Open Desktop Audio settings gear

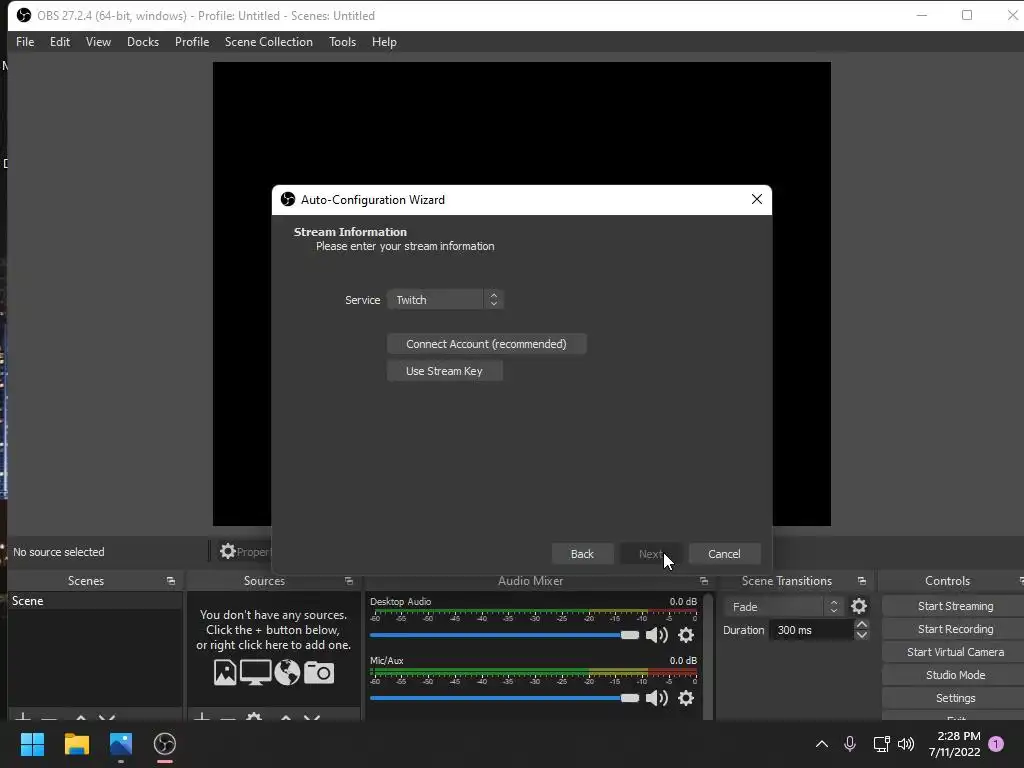coord(686,635)
